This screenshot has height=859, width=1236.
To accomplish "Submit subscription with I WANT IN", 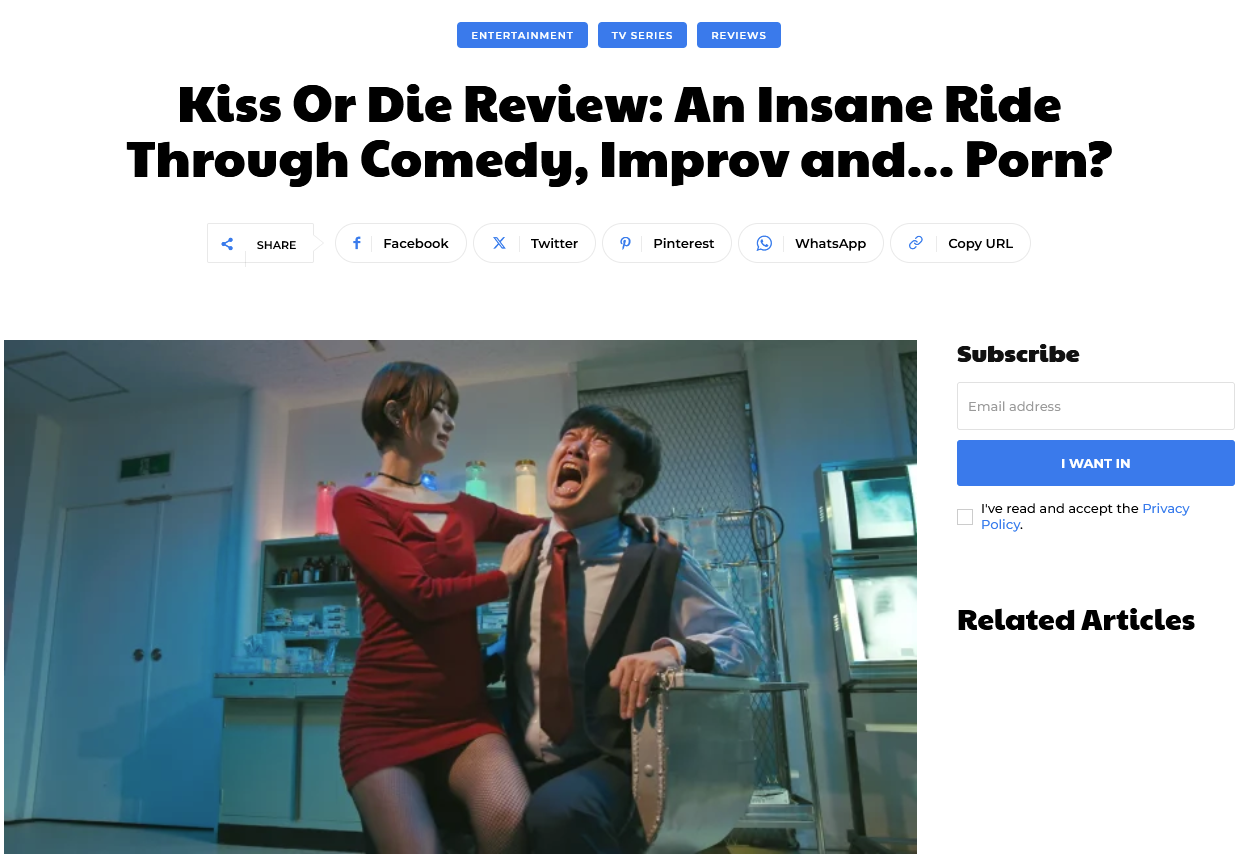I will (1095, 463).
